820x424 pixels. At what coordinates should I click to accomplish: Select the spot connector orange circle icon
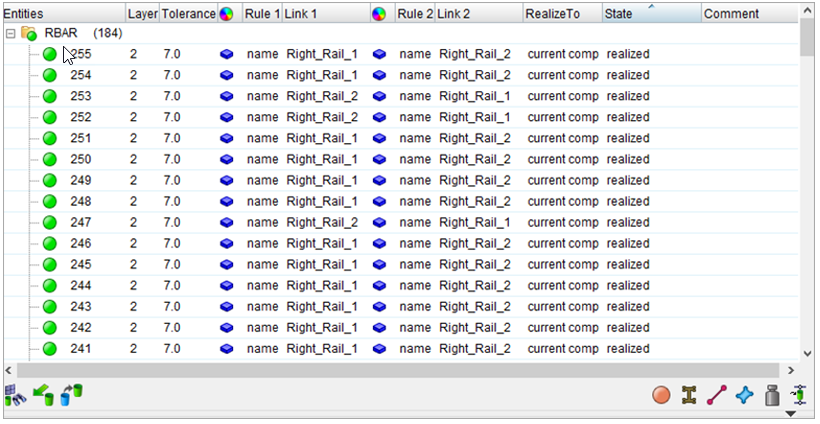[x=662, y=395]
